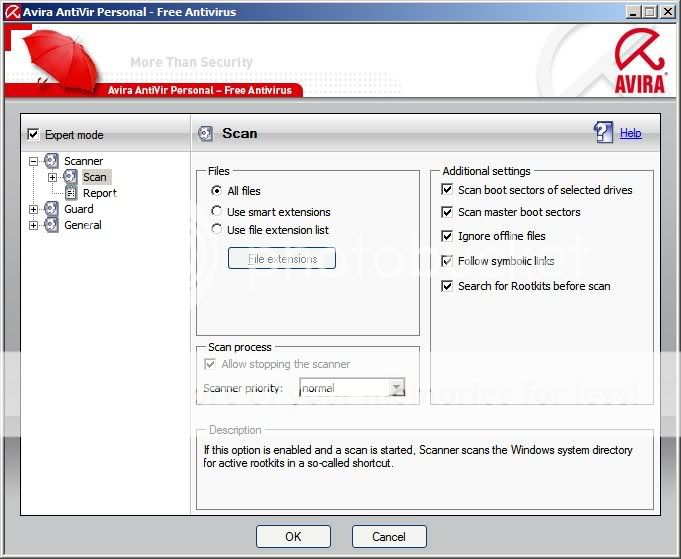Open the Scanner priority dropdown

pyautogui.click(x=397, y=387)
